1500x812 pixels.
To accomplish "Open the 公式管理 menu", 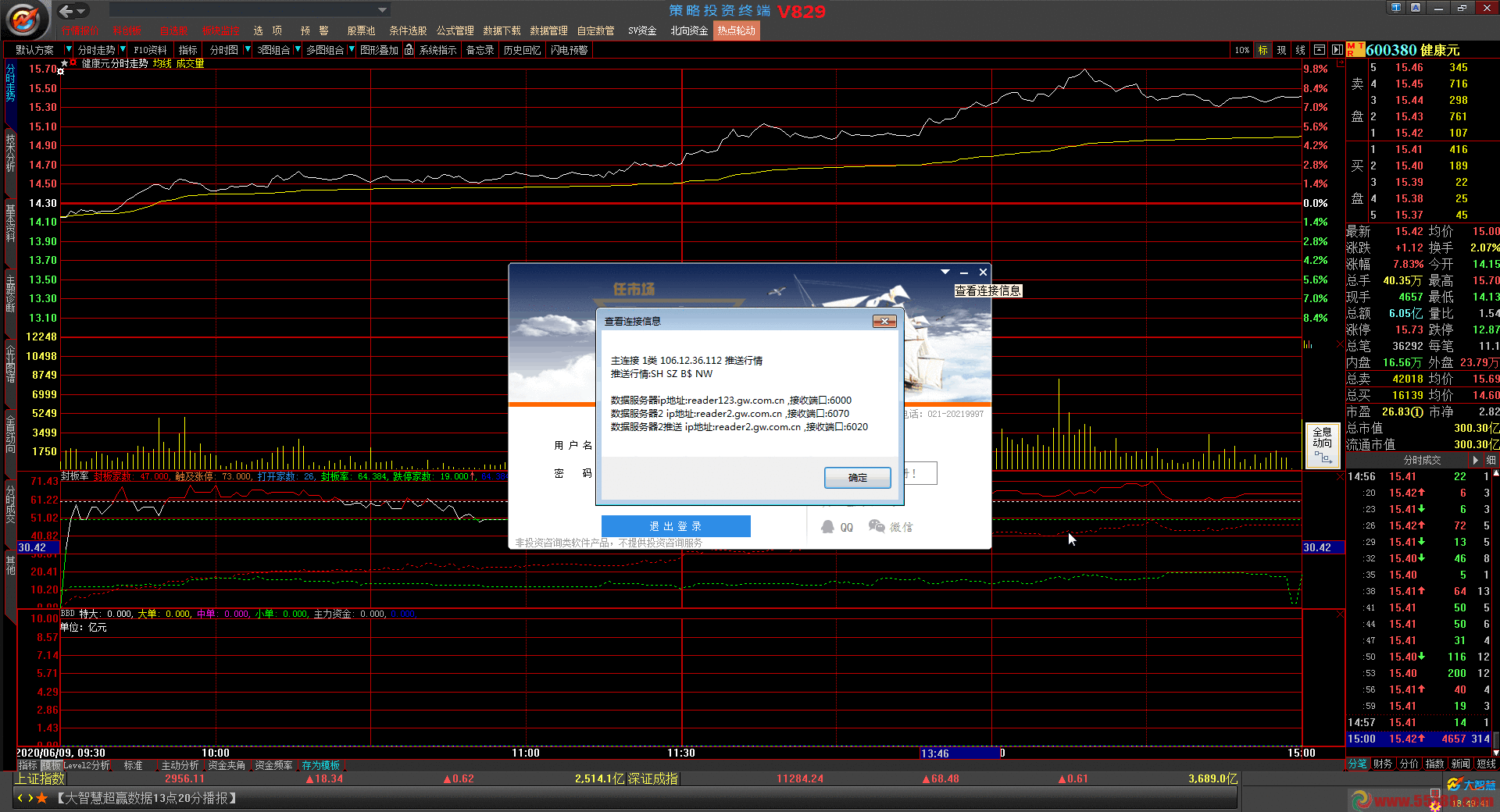I will pyautogui.click(x=455, y=31).
